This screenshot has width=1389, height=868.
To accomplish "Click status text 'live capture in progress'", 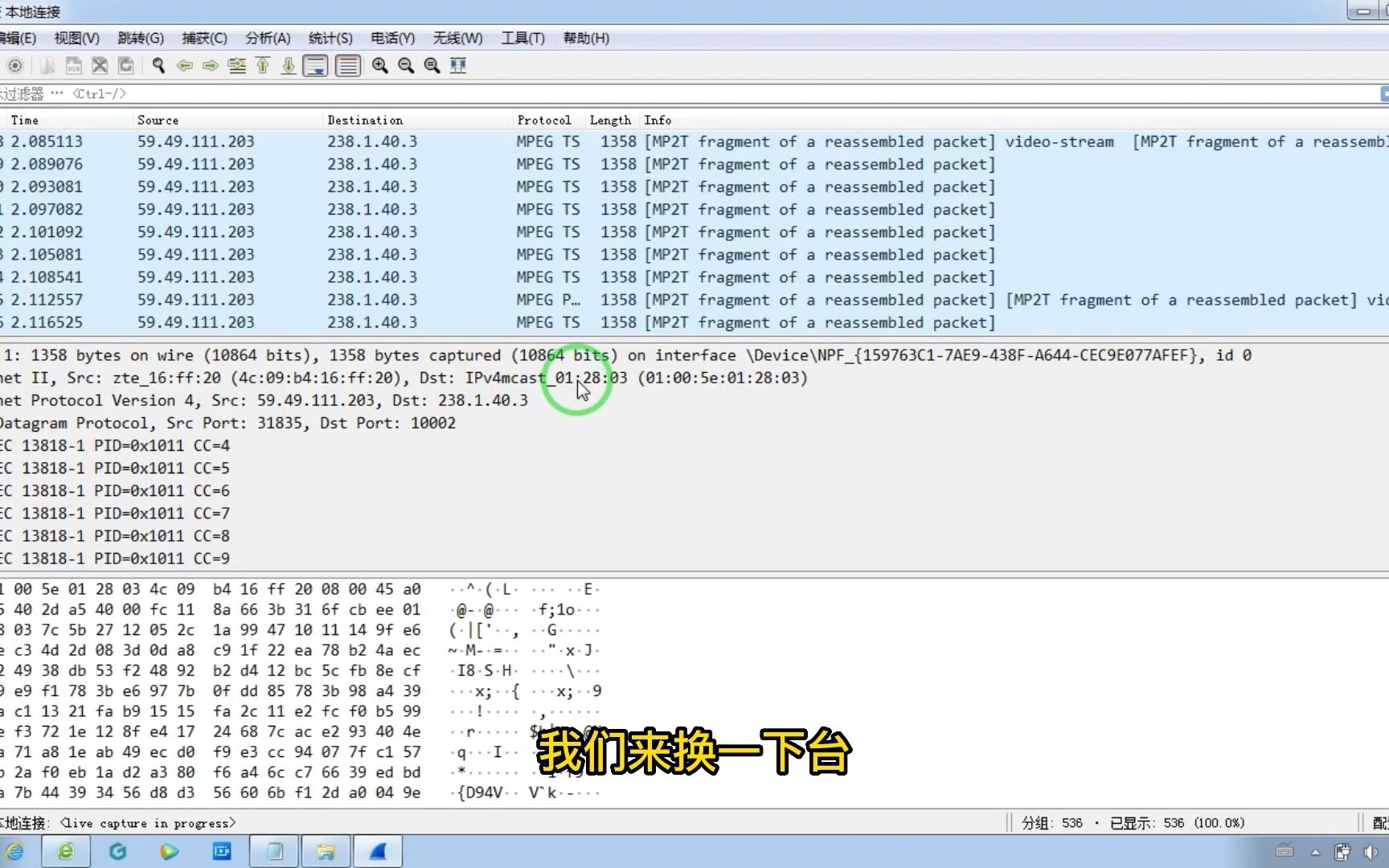I will (x=148, y=823).
